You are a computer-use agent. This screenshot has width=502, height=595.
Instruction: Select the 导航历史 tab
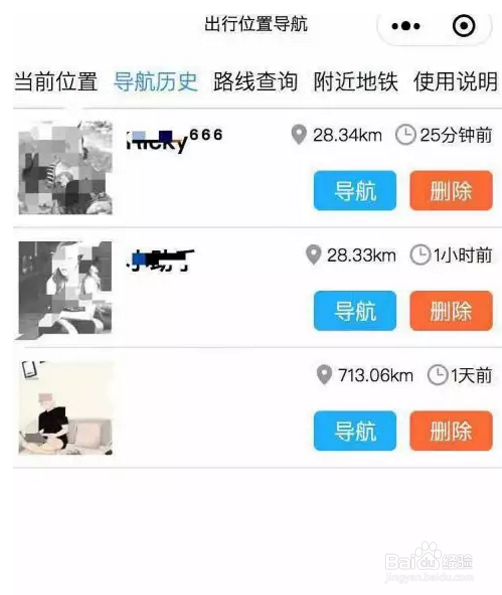(156, 82)
